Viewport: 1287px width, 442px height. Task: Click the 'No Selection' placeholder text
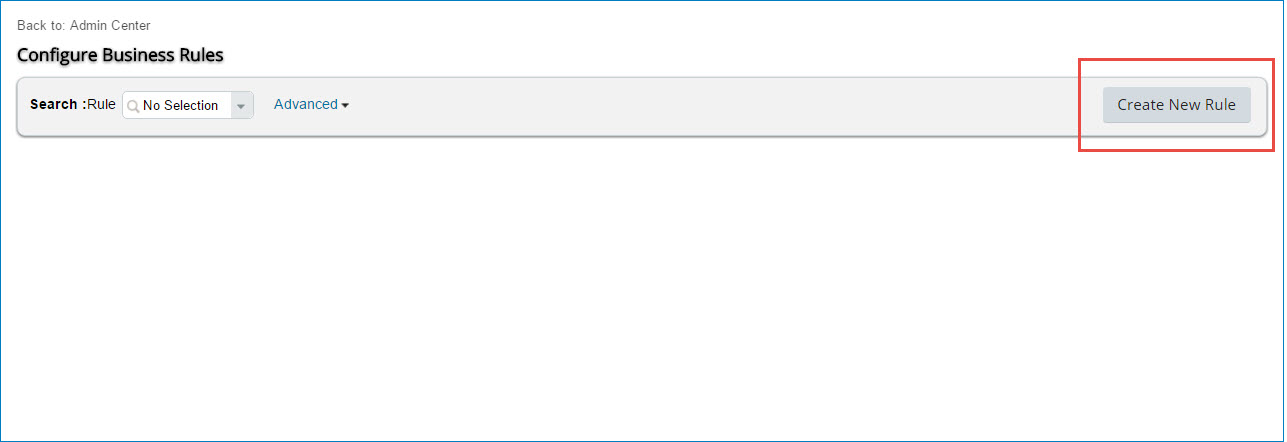click(180, 106)
